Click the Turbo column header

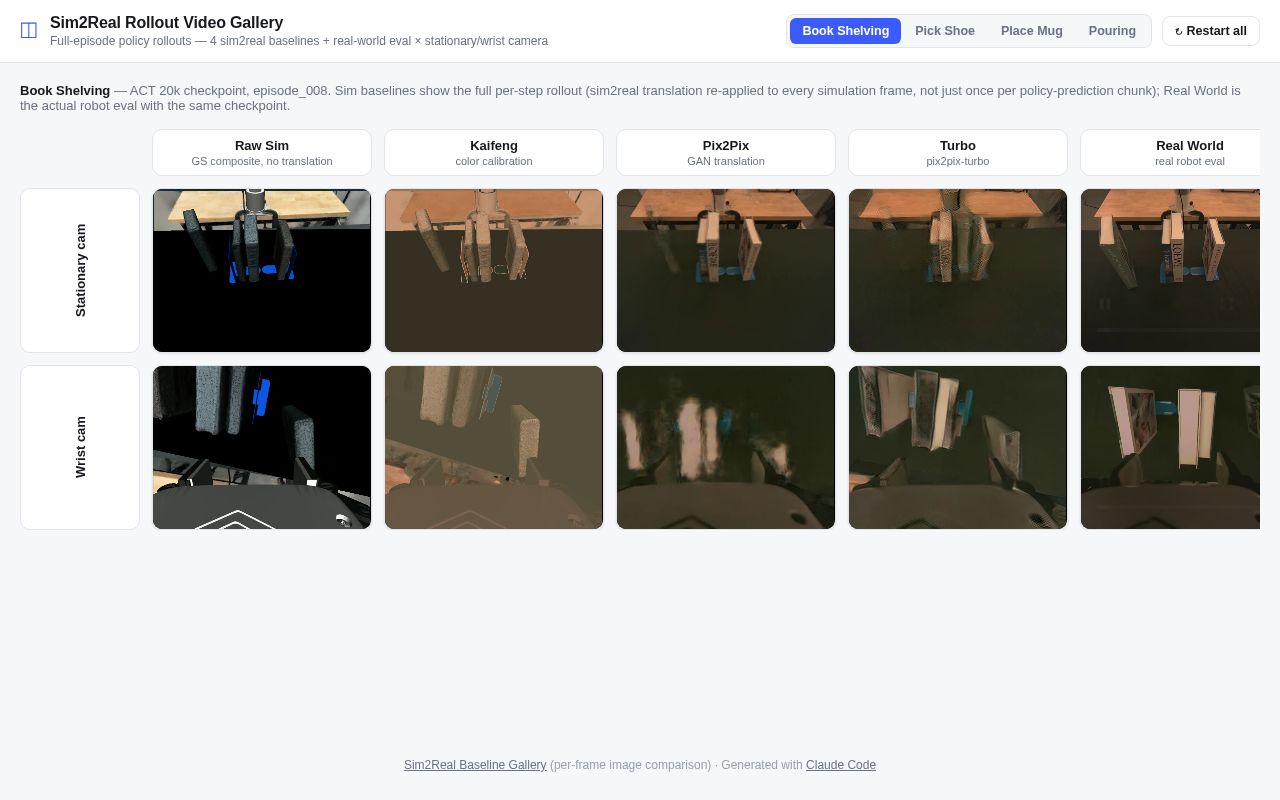958,152
